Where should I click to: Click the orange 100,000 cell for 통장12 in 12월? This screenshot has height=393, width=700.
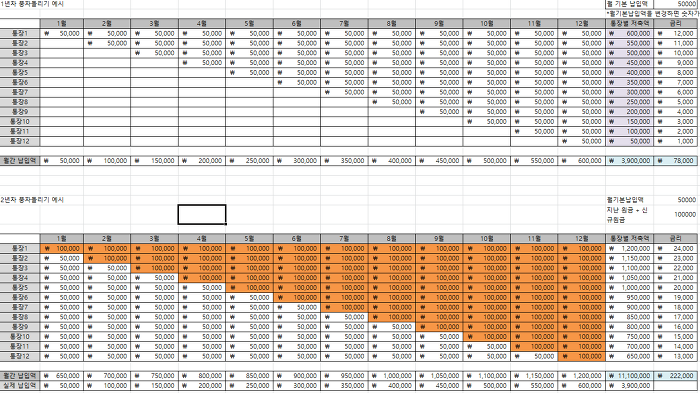[x=582, y=357]
